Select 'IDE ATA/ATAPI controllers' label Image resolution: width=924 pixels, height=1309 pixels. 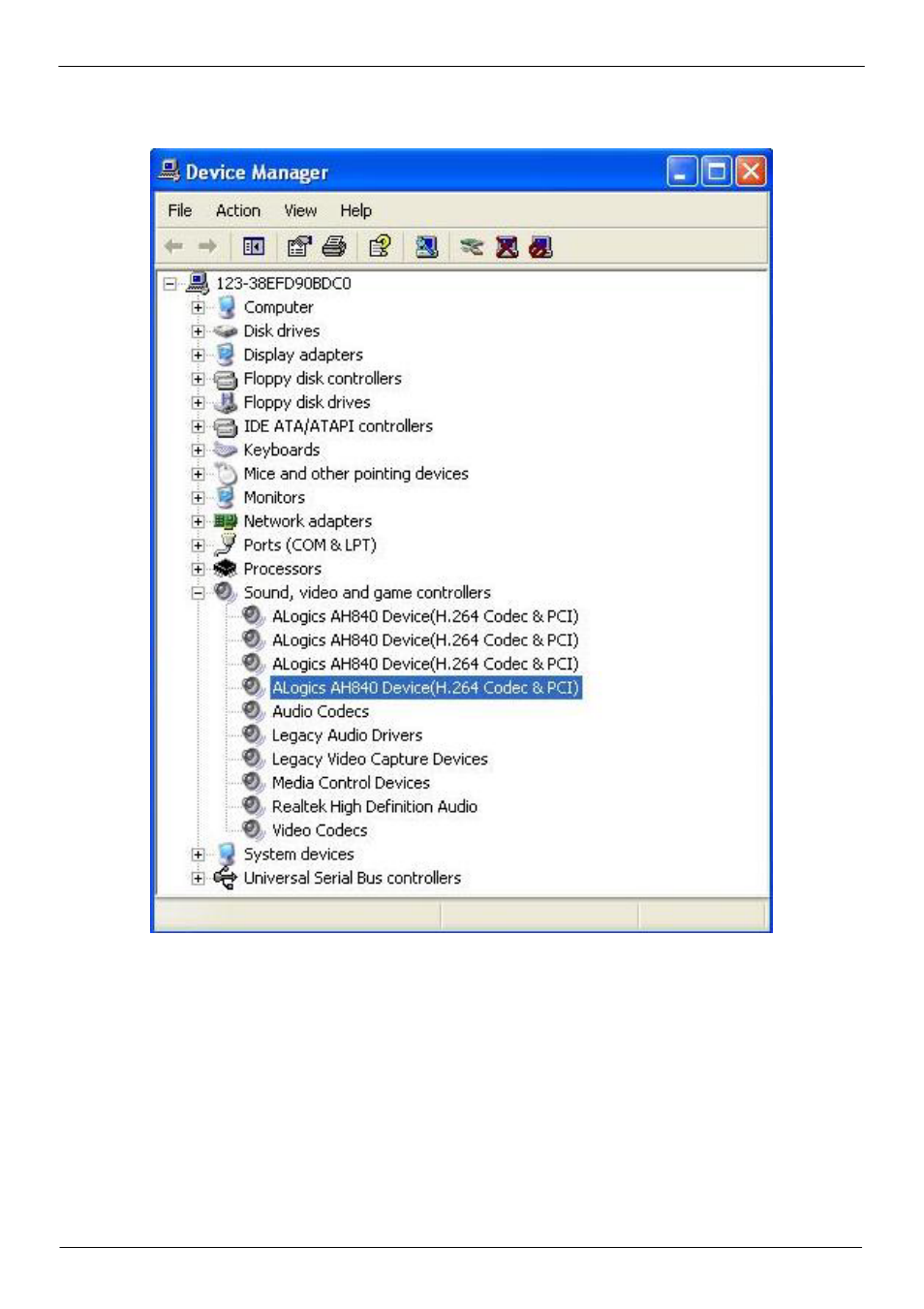pos(338,426)
